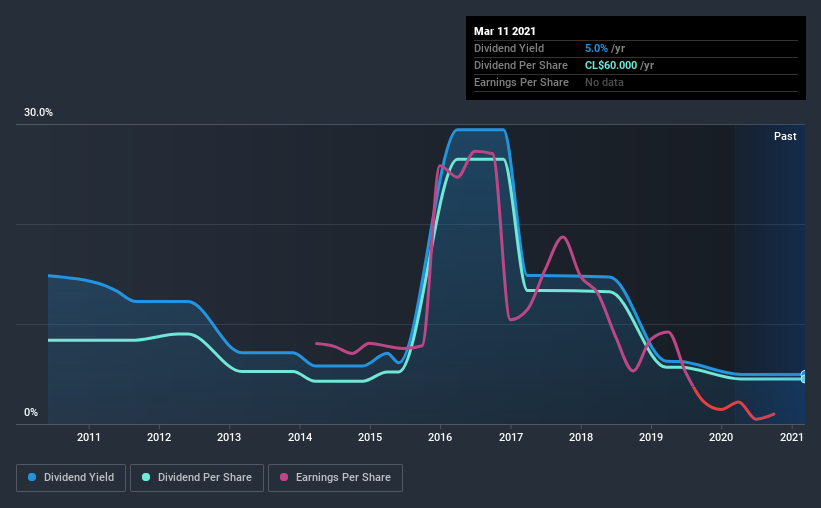Image resolution: width=821 pixels, height=508 pixels.
Task: Click the tooltip Dividend Per Share row label
Action: click(520, 65)
